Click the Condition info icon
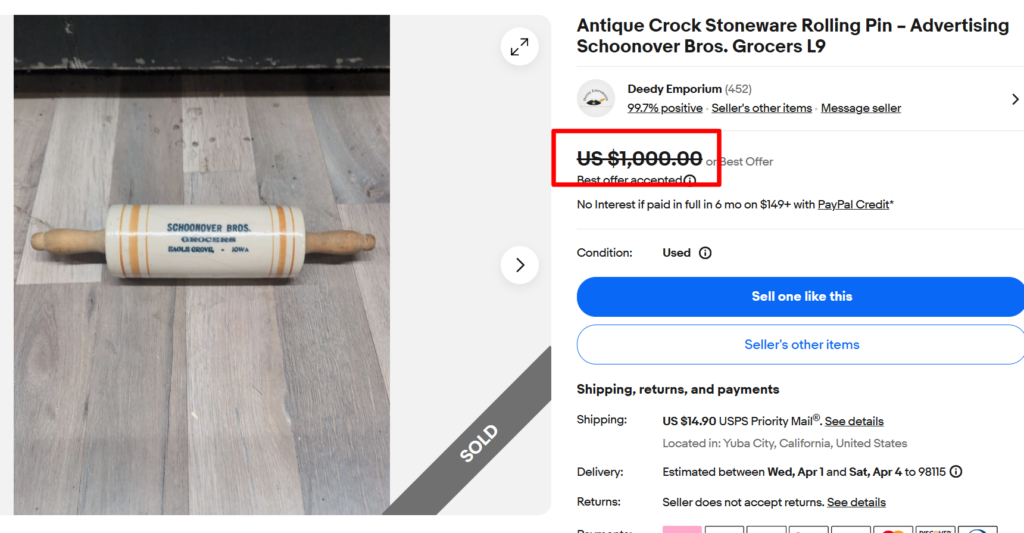The image size is (1024, 533). tap(705, 253)
